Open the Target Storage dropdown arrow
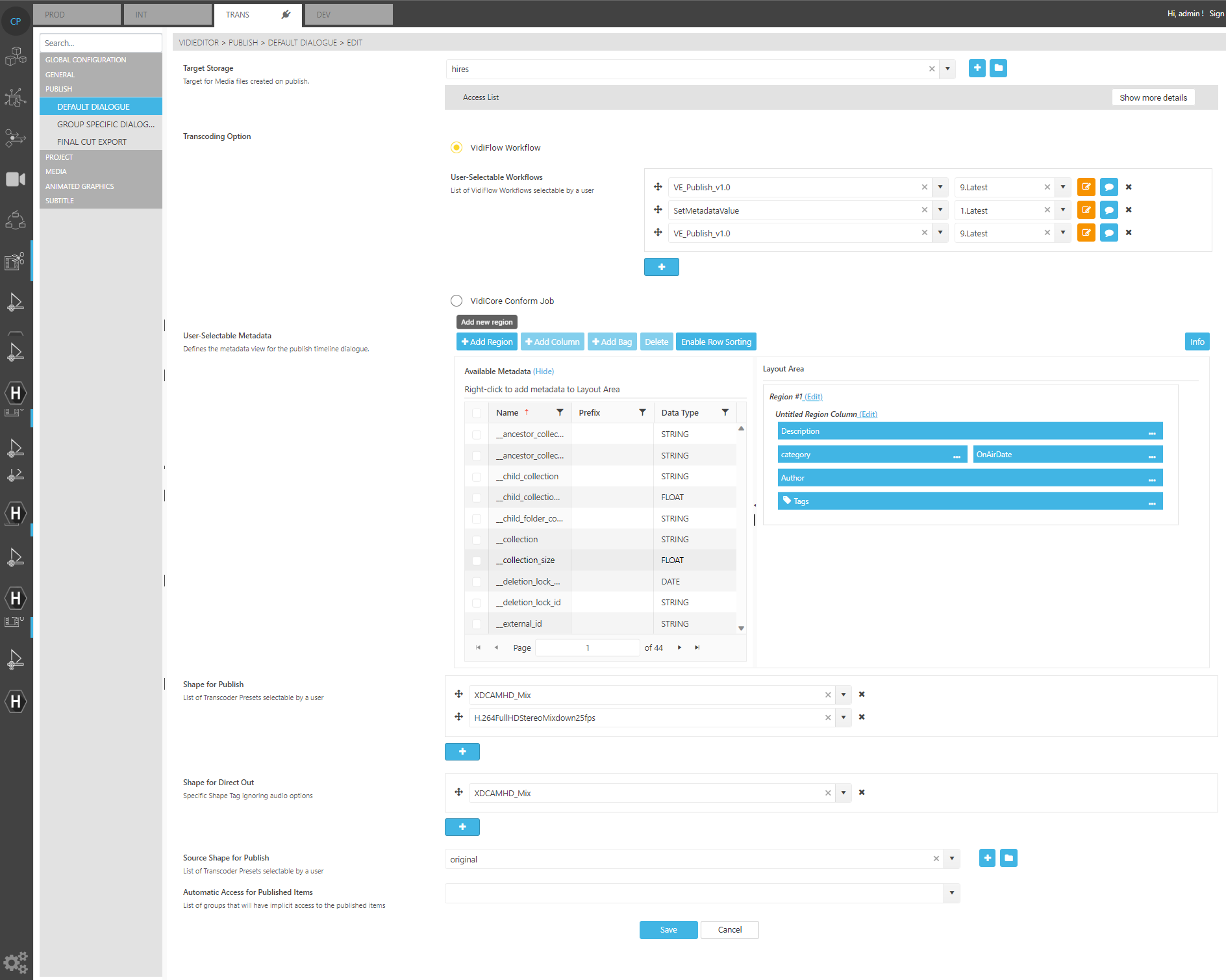Screen dimensions: 1226x980 click(x=947, y=68)
